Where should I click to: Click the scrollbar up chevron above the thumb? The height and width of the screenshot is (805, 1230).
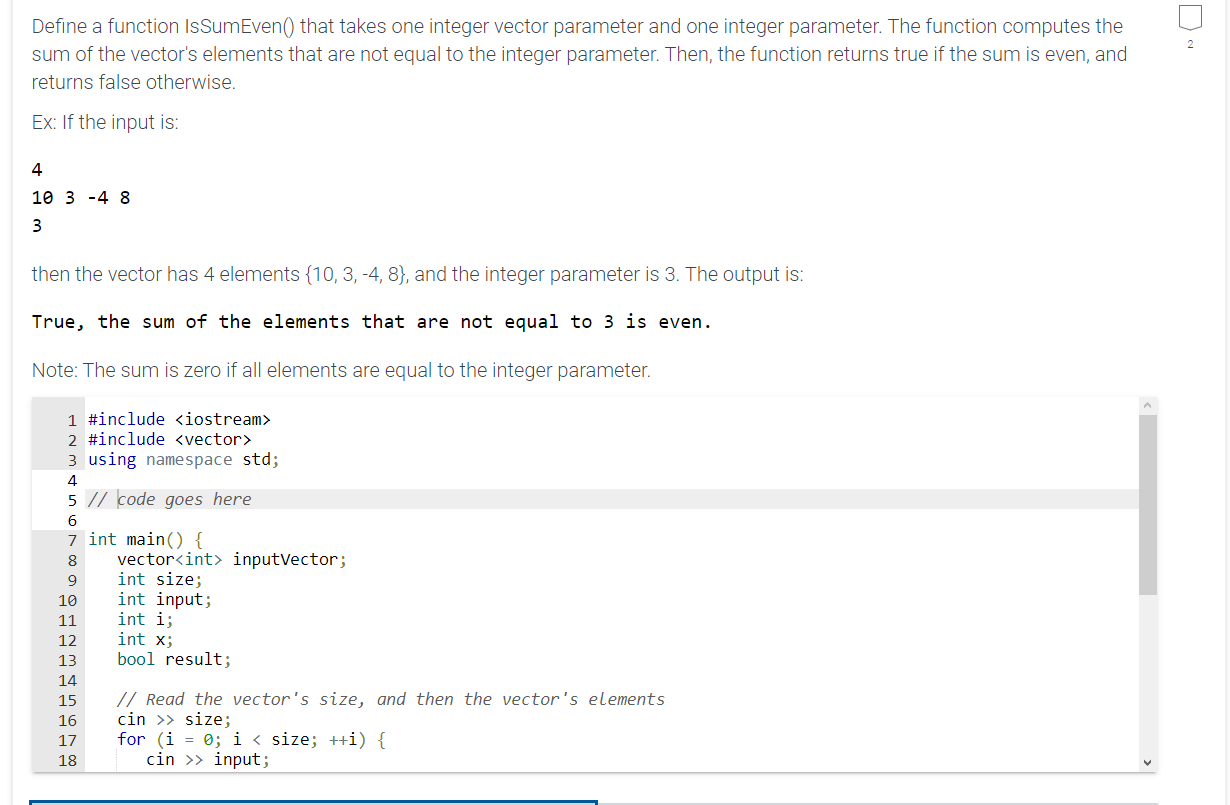(1148, 404)
